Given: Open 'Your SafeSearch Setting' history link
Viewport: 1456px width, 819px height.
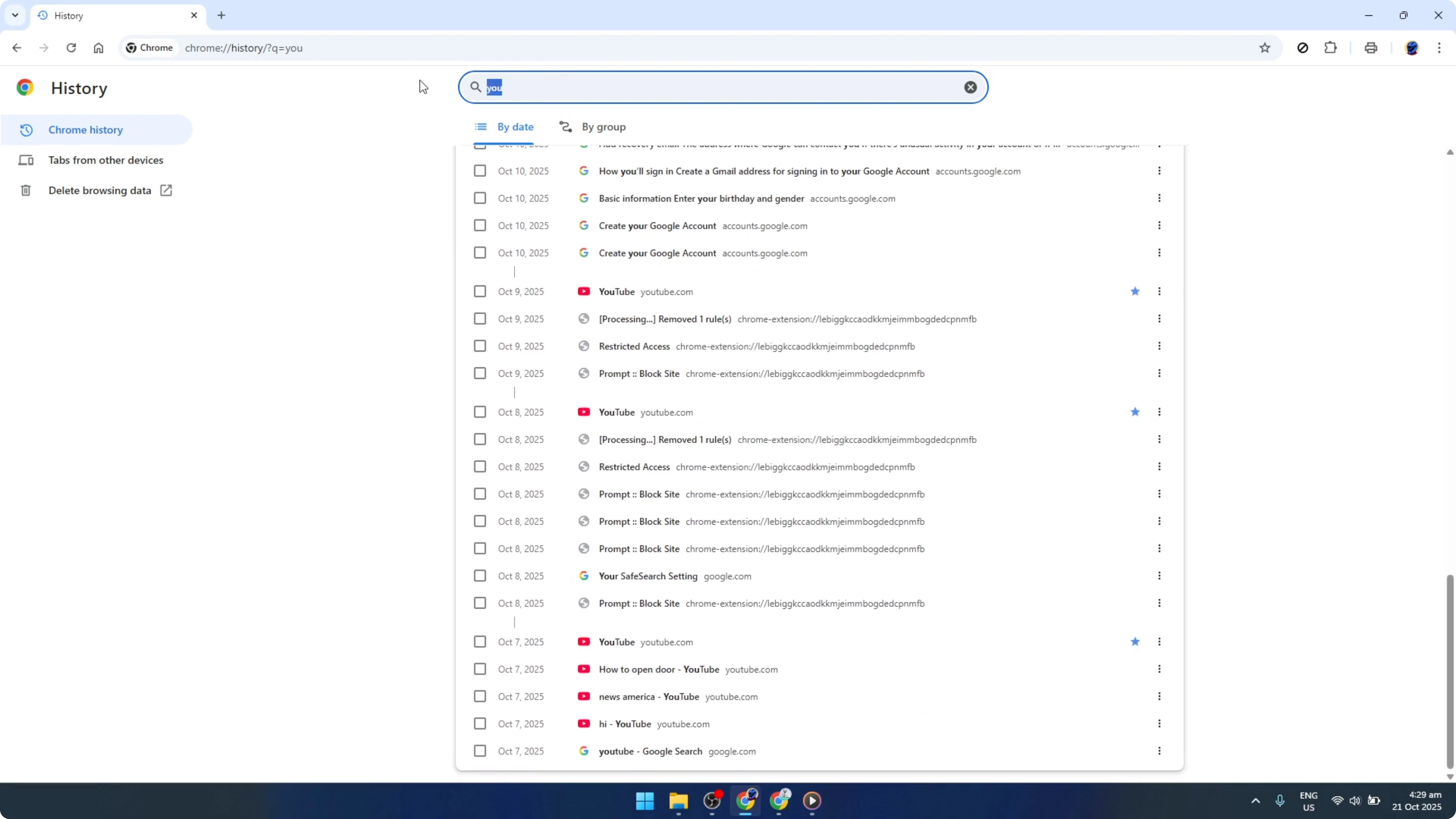Looking at the screenshot, I should (648, 576).
